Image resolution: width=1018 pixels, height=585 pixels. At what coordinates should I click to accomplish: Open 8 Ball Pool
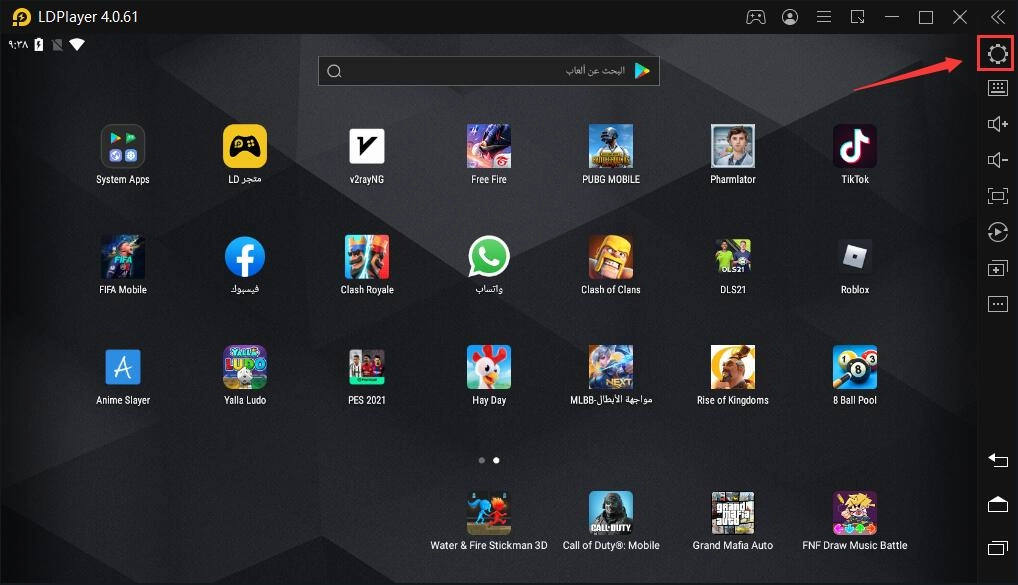[x=855, y=367]
